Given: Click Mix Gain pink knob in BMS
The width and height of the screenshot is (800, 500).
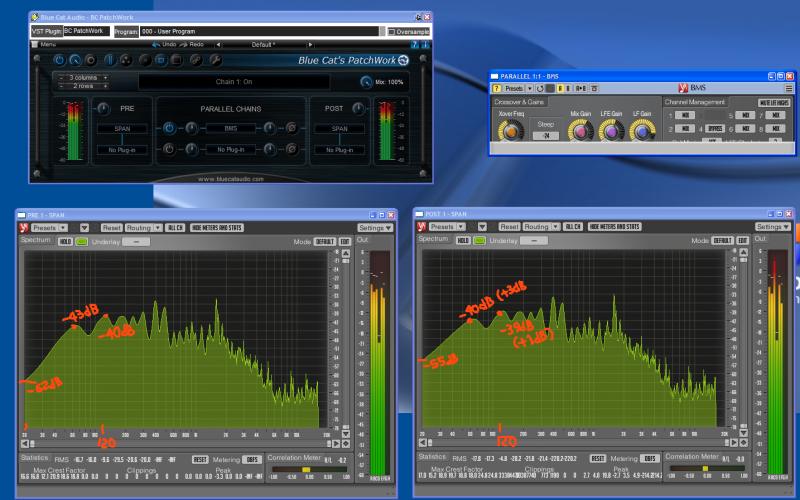Looking at the screenshot, I should [581, 131].
